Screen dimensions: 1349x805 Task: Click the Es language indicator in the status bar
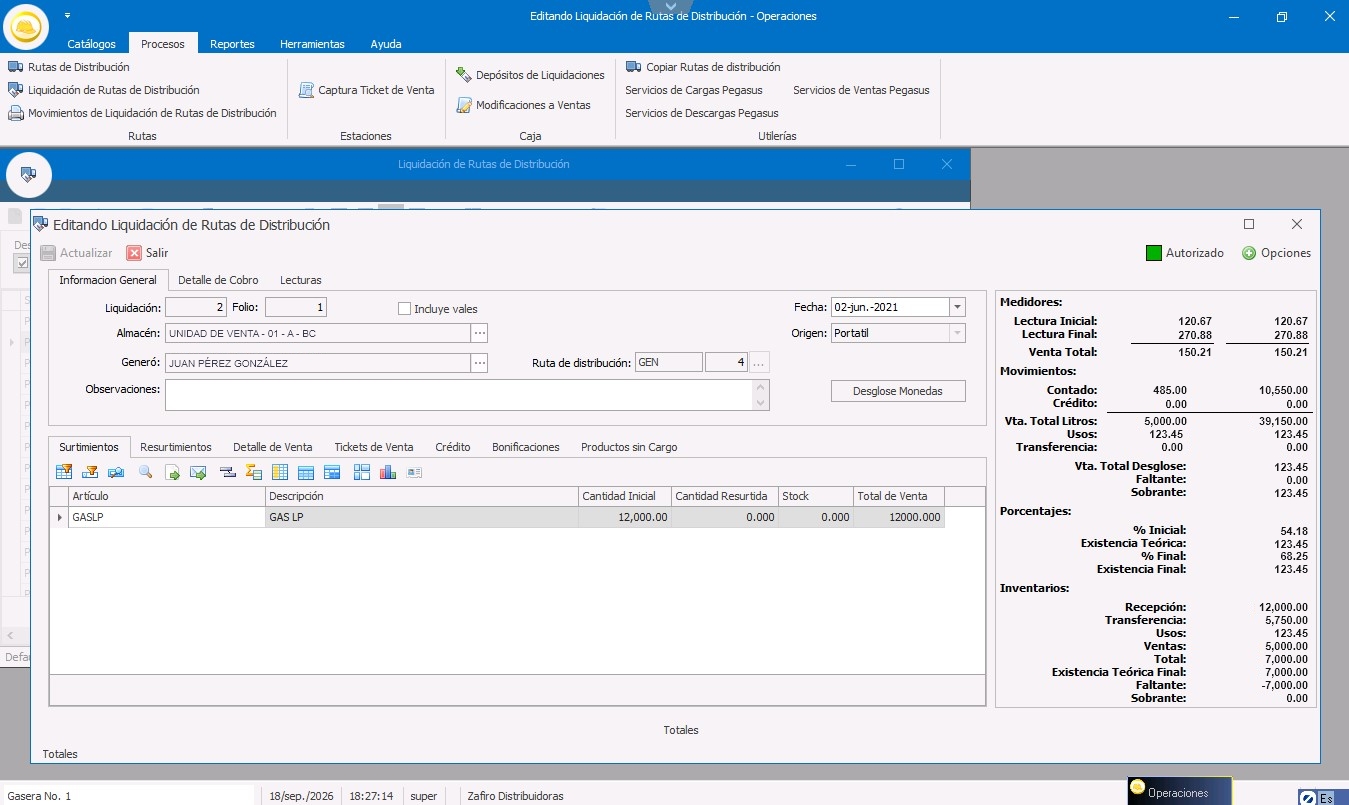point(1326,797)
